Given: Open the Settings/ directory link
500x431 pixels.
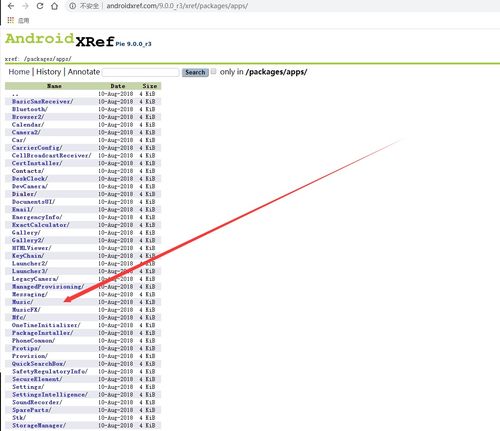Looking at the screenshot, I should tap(28, 387).
